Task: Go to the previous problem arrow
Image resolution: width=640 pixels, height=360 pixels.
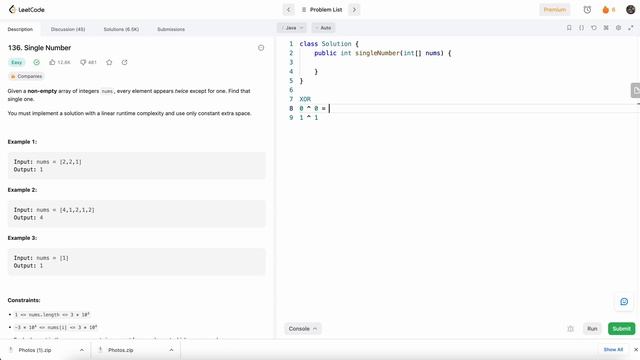Action: click(289, 9)
